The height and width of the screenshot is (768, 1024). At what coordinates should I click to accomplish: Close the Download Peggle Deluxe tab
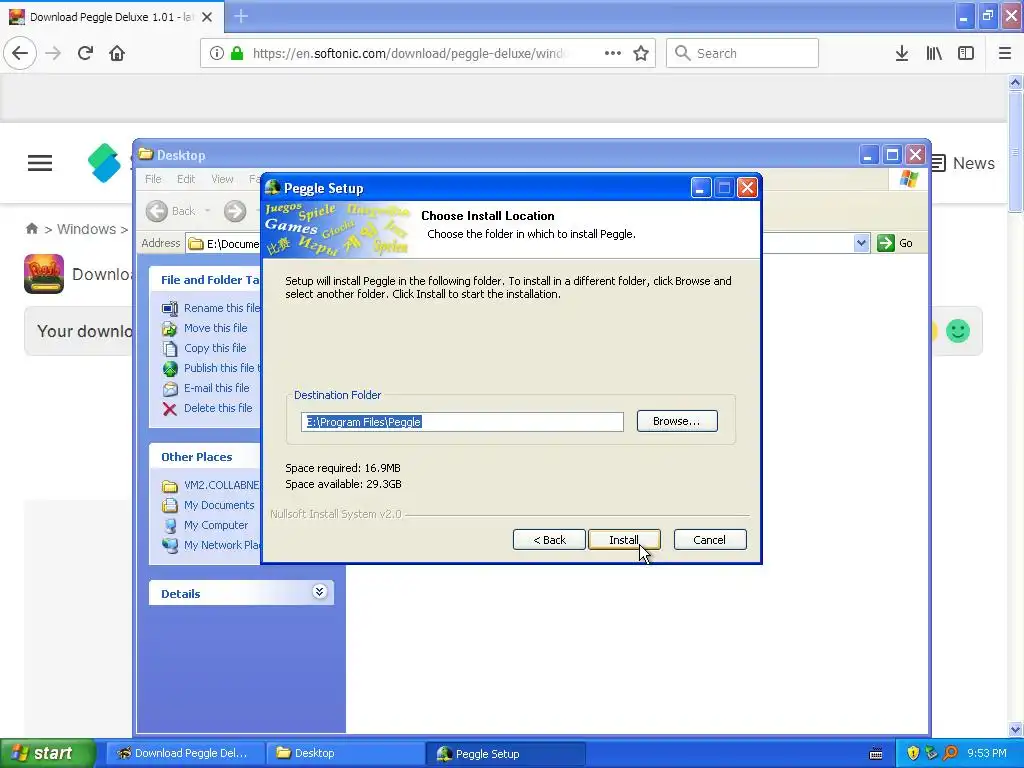click(207, 17)
